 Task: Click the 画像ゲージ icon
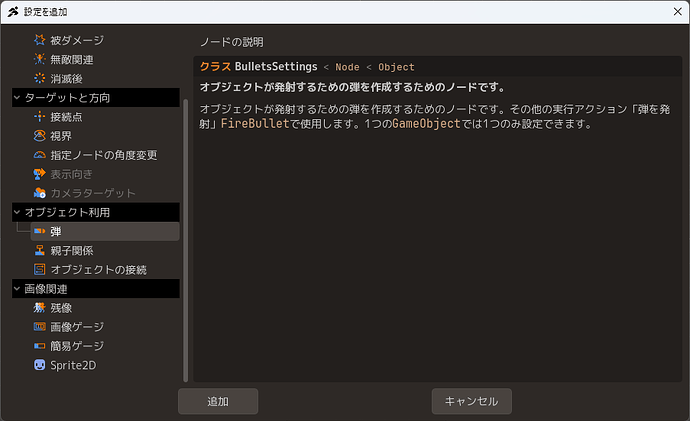pos(40,326)
